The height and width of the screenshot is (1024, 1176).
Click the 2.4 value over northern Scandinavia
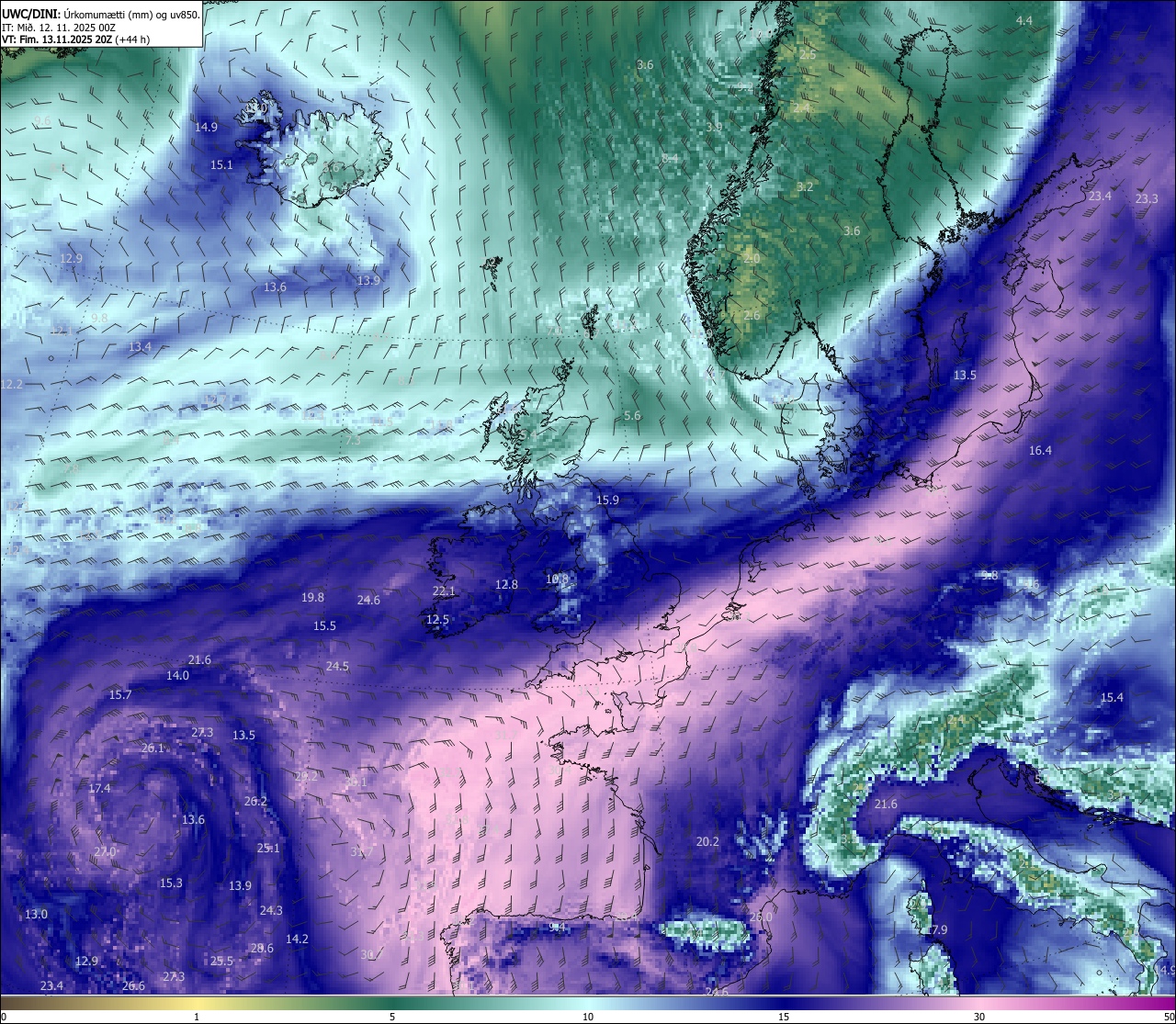click(802, 108)
